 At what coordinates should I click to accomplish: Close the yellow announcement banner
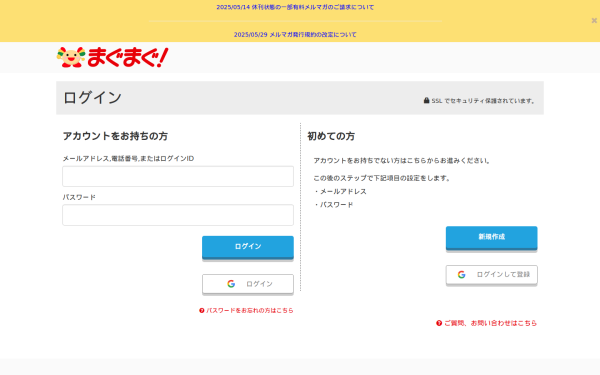pos(594,21)
